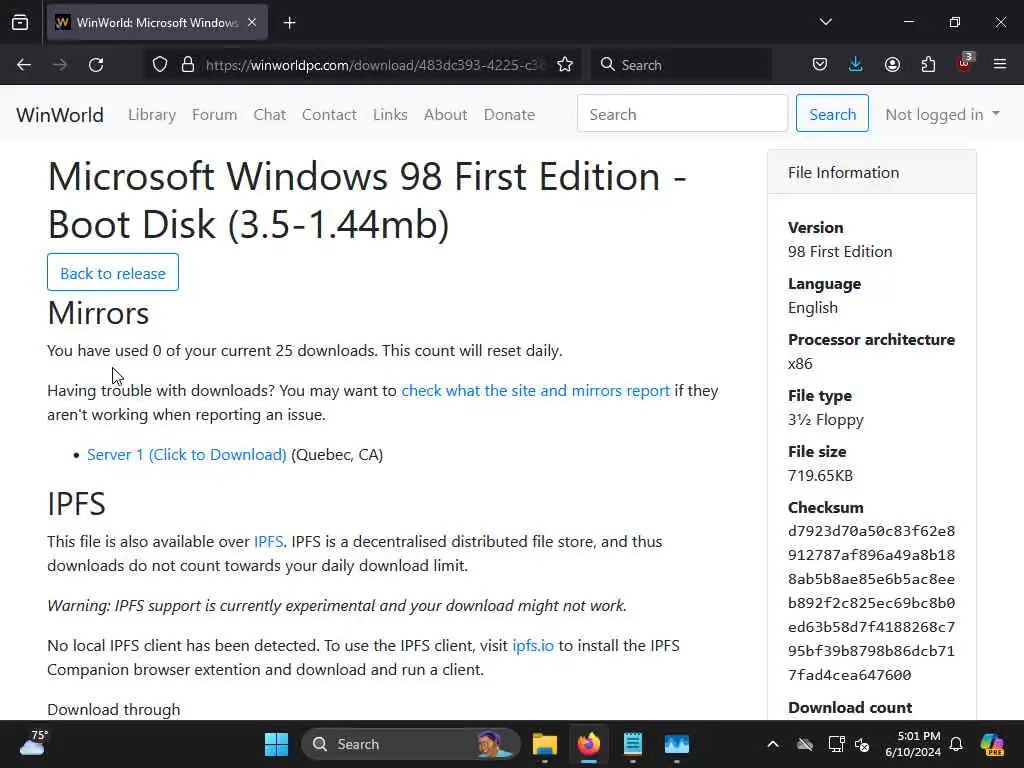Open the tracking protection shield icon
1024x768 pixels.
click(160, 65)
